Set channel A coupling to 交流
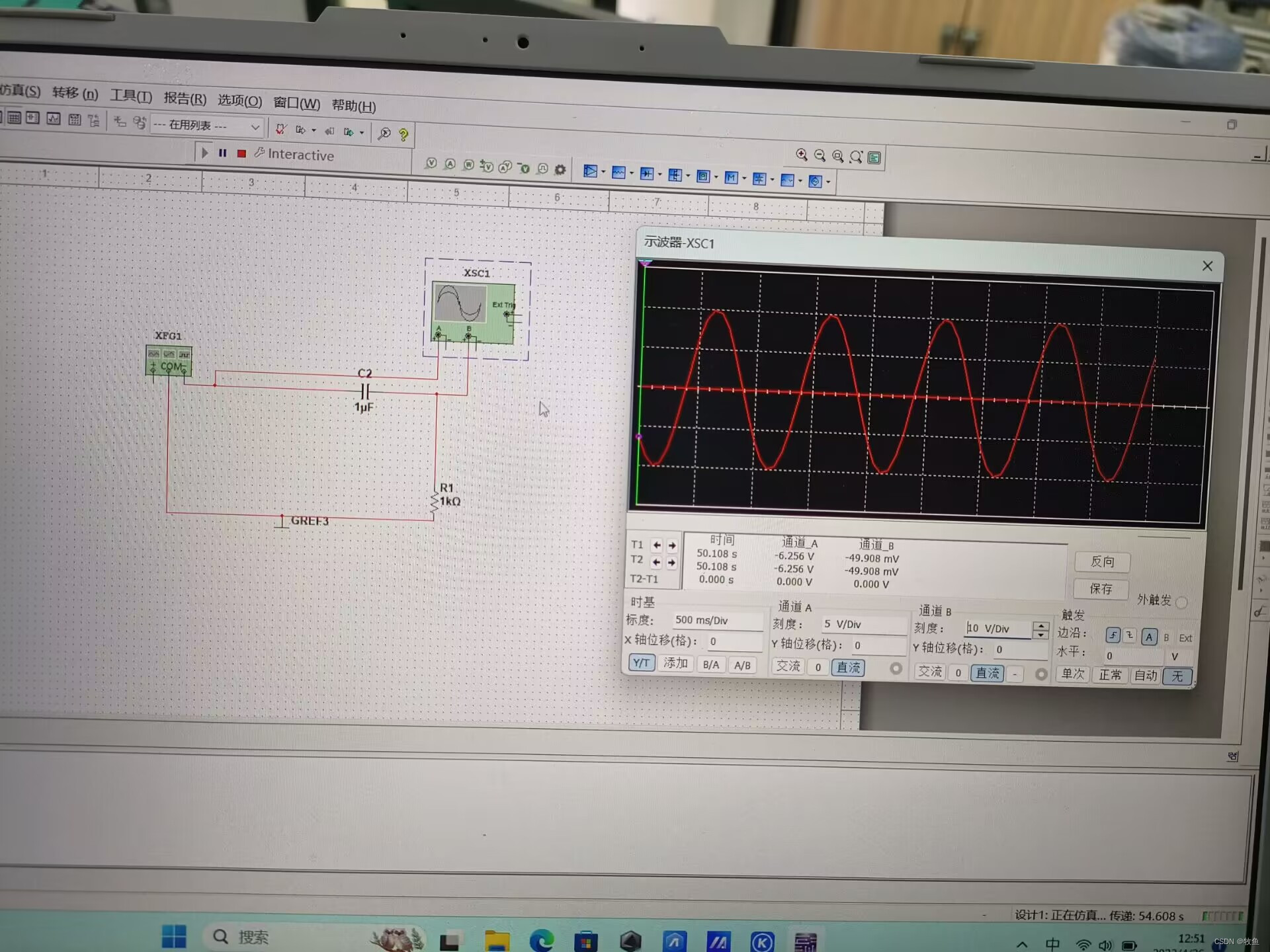This screenshot has width=1270, height=952. coord(788,666)
